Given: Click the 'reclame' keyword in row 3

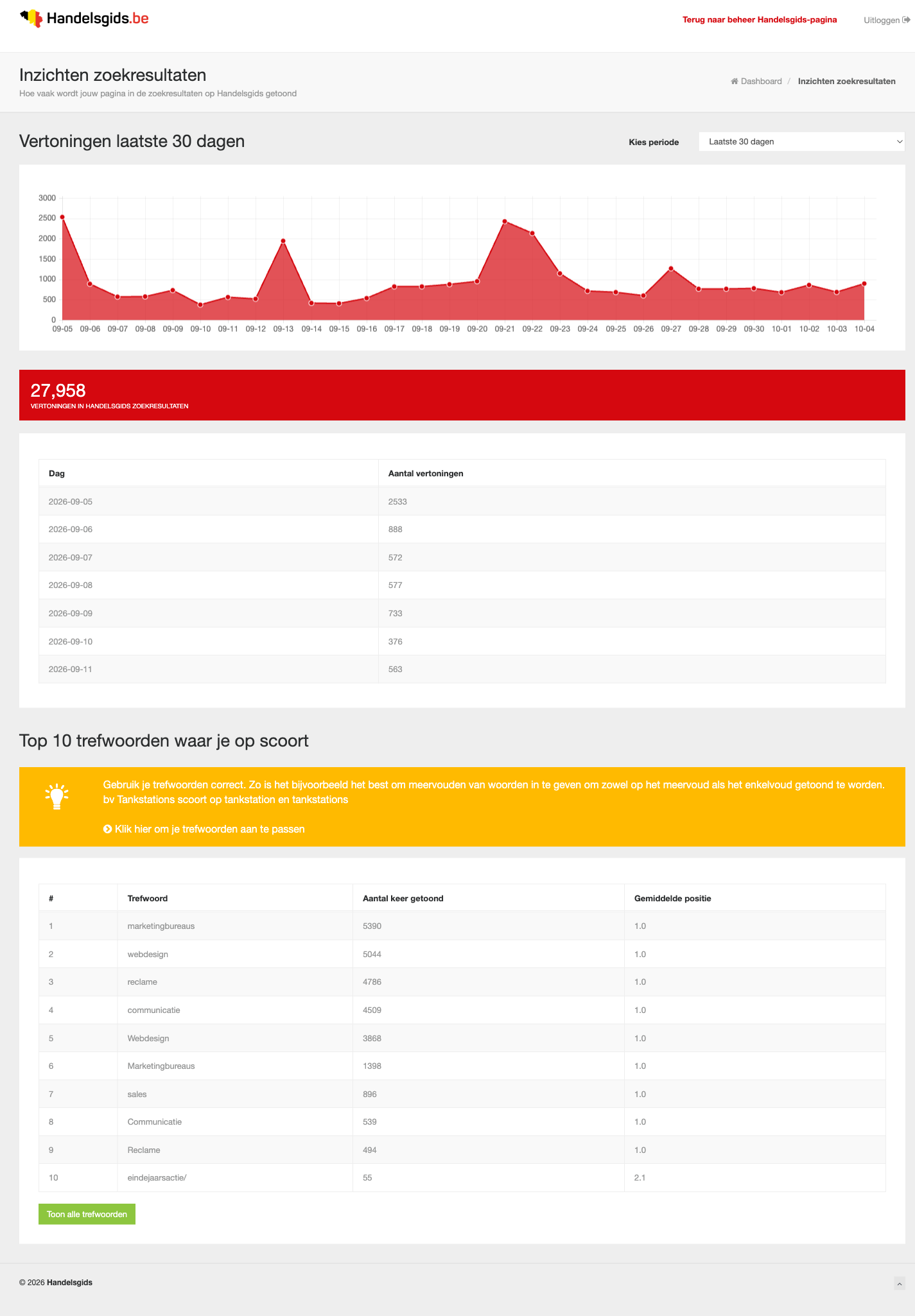Looking at the screenshot, I should coord(143,982).
